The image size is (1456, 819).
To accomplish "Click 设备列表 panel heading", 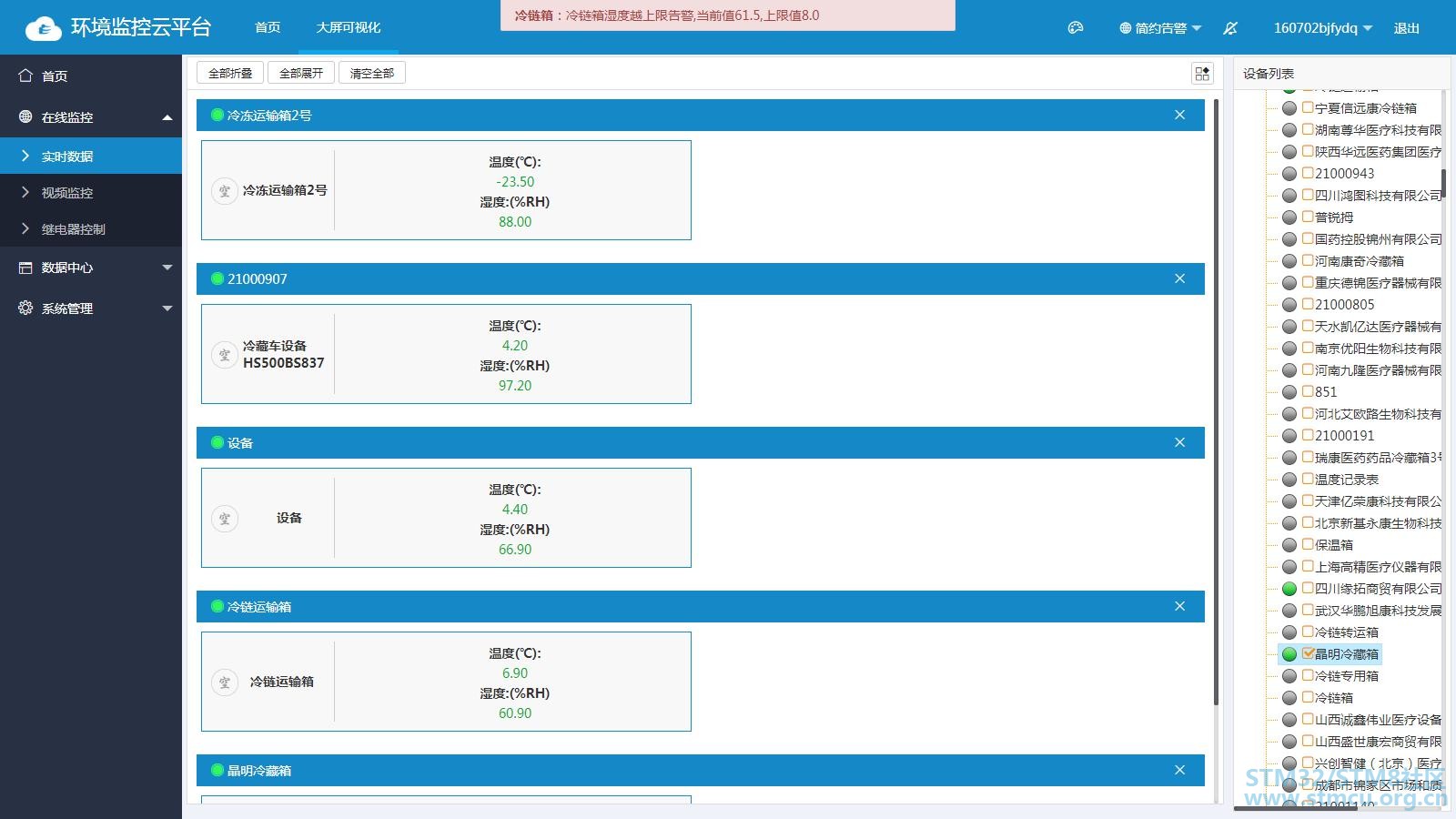I will 1269,74.
